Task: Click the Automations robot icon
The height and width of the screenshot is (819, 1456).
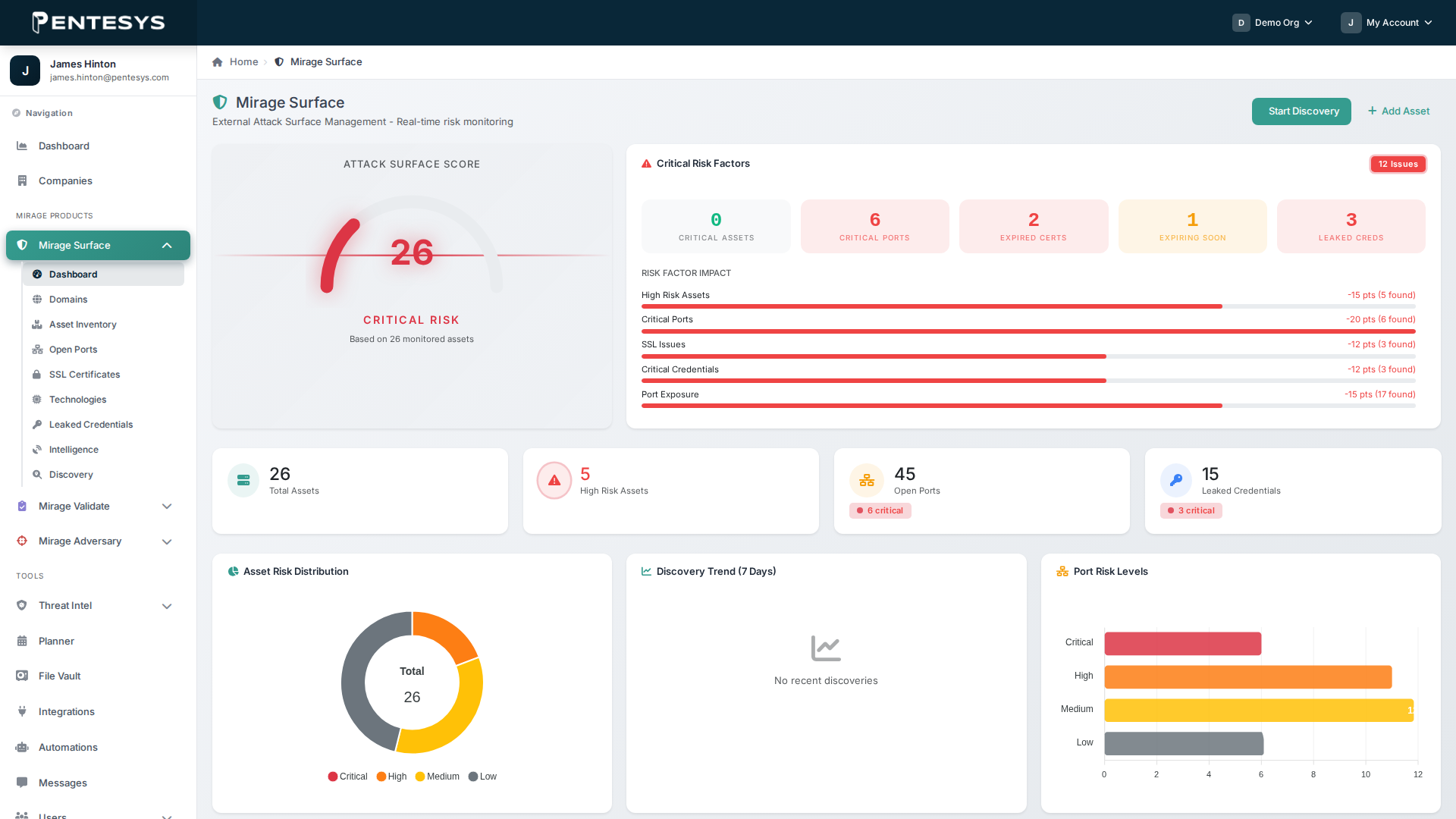Action: pyautogui.click(x=22, y=747)
